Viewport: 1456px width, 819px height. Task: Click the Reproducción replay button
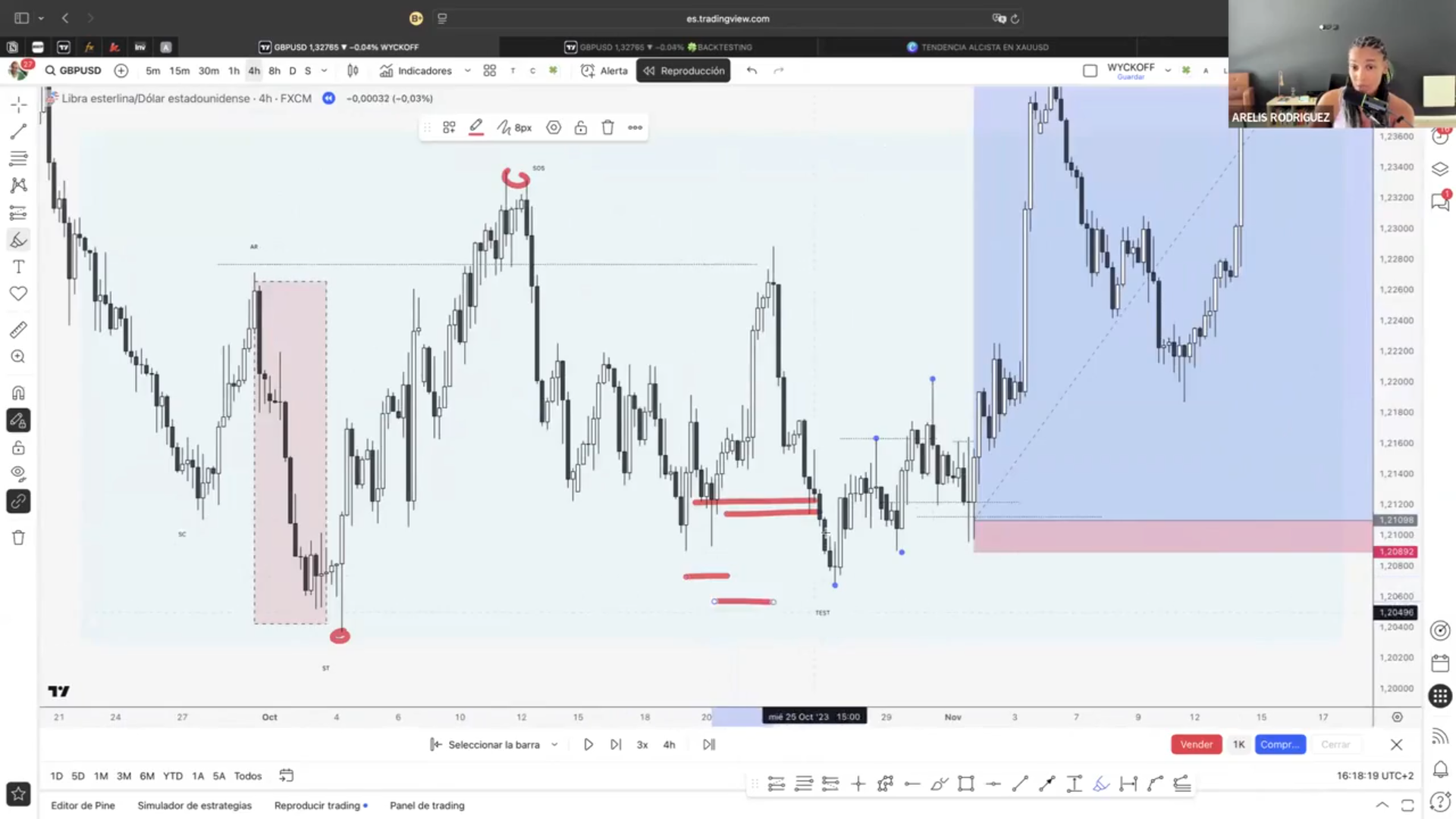click(683, 71)
